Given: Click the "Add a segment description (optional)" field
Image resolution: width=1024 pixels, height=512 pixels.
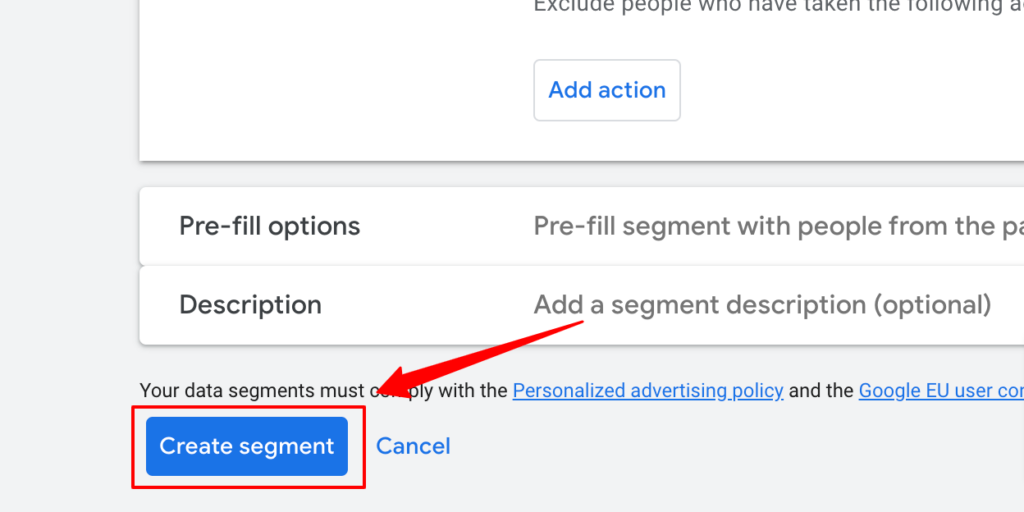Looking at the screenshot, I should pyautogui.click(x=762, y=305).
